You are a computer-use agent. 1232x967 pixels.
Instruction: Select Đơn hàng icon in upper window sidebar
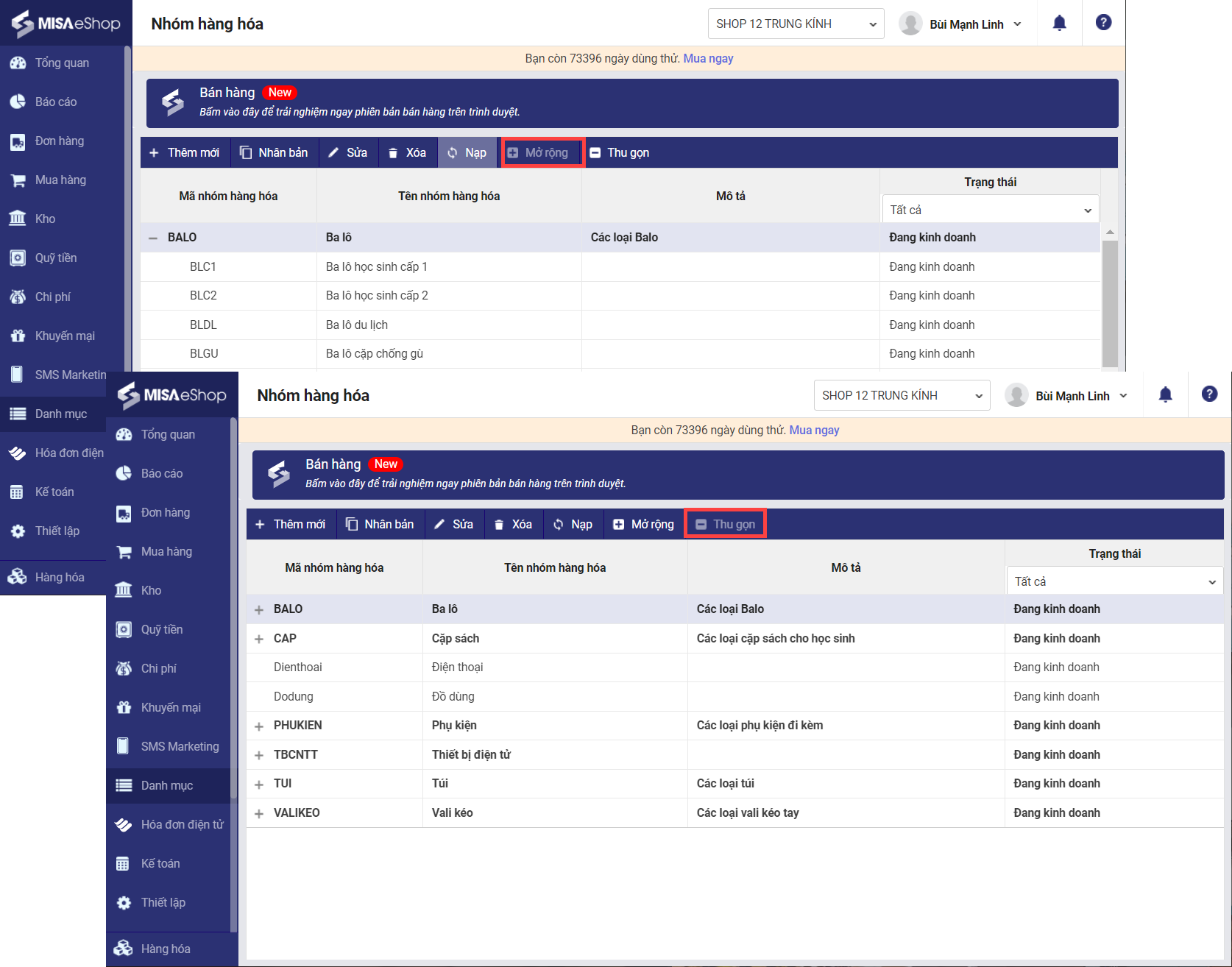click(18, 141)
